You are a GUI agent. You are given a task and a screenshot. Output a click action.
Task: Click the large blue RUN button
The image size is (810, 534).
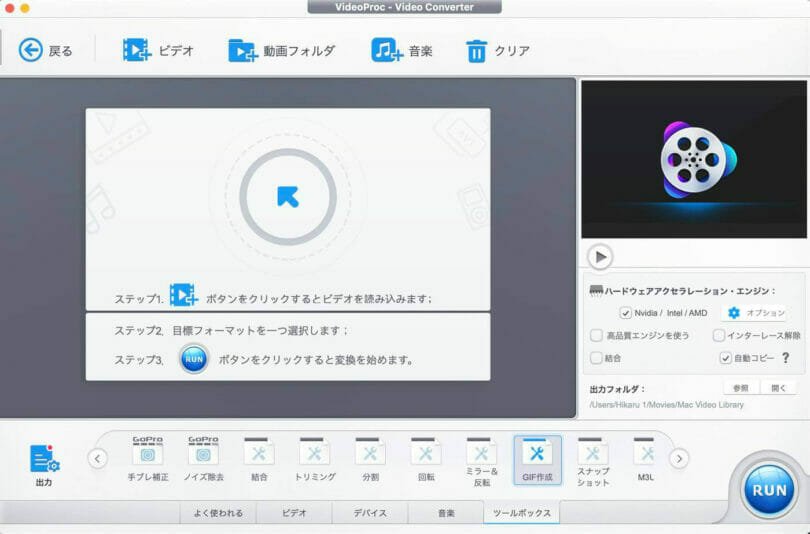click(x=769, y=490)
